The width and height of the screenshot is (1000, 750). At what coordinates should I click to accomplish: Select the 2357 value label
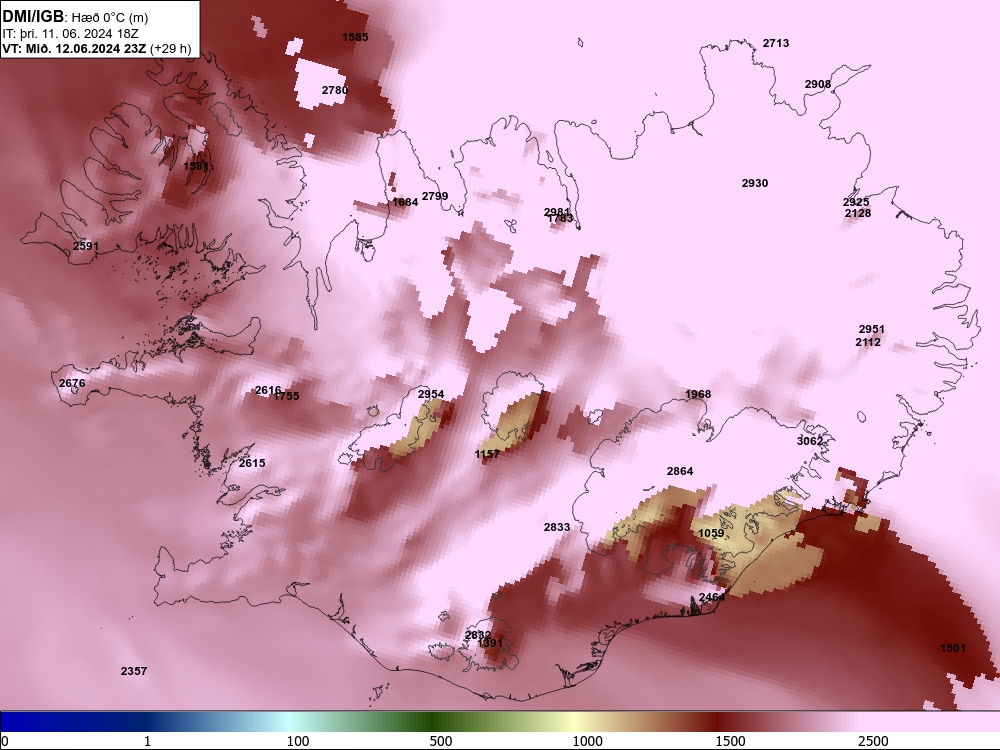[x=134, y=671]
